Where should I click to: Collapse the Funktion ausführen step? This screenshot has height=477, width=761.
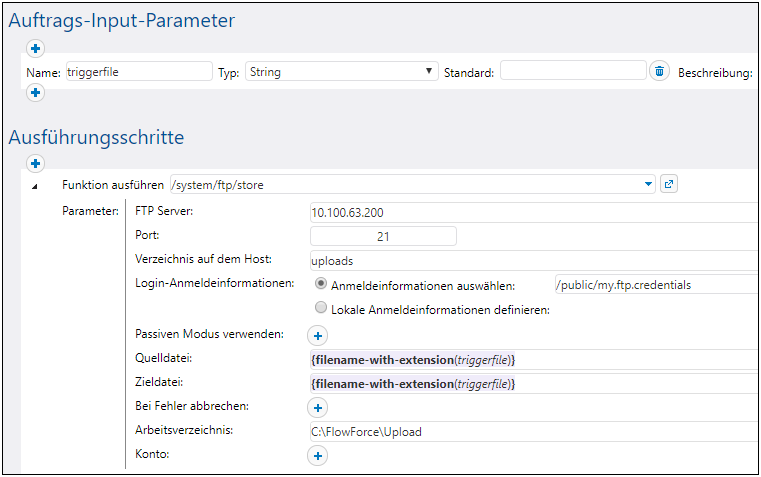point(36,186)
